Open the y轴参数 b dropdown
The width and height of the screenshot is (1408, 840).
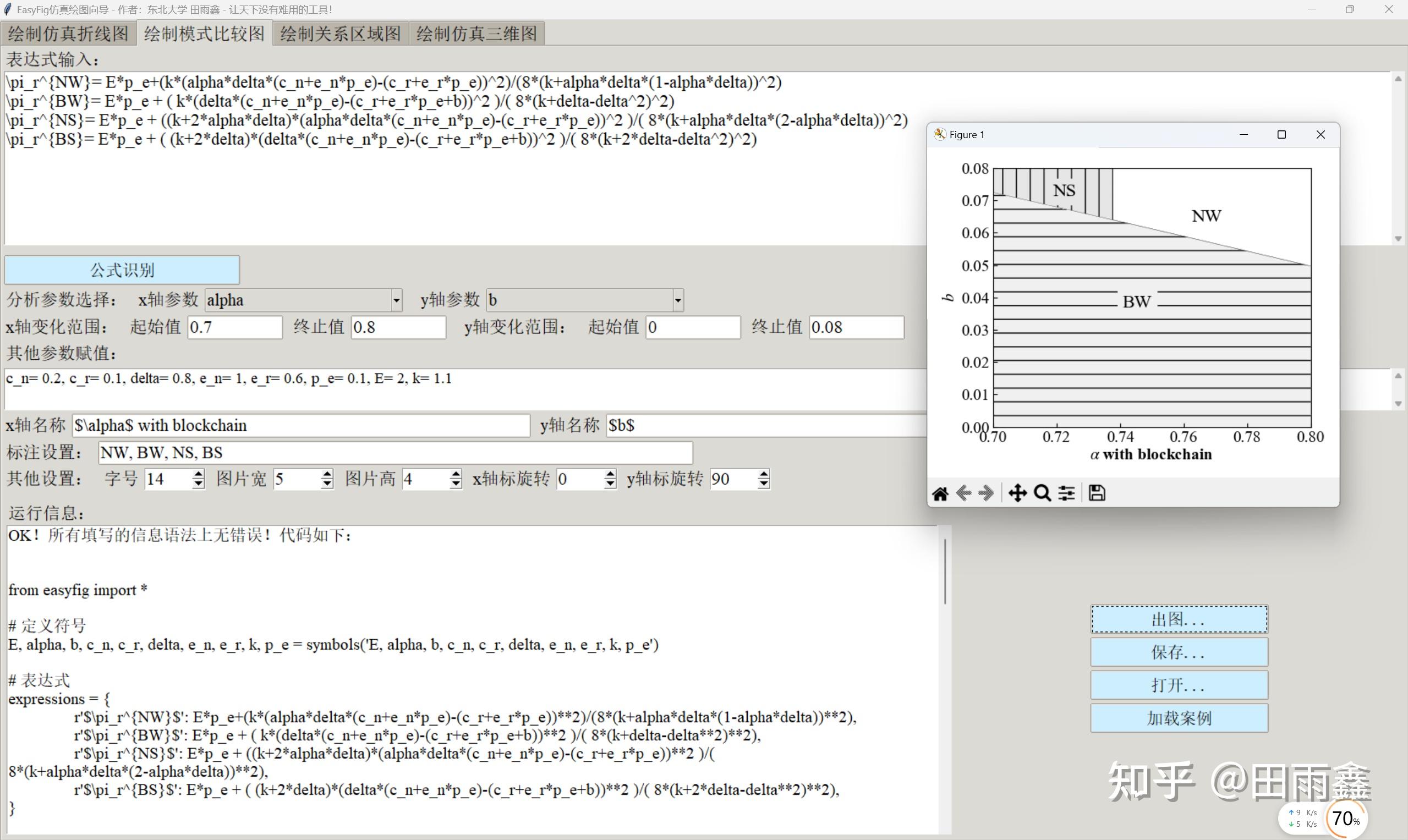(677, 300)
